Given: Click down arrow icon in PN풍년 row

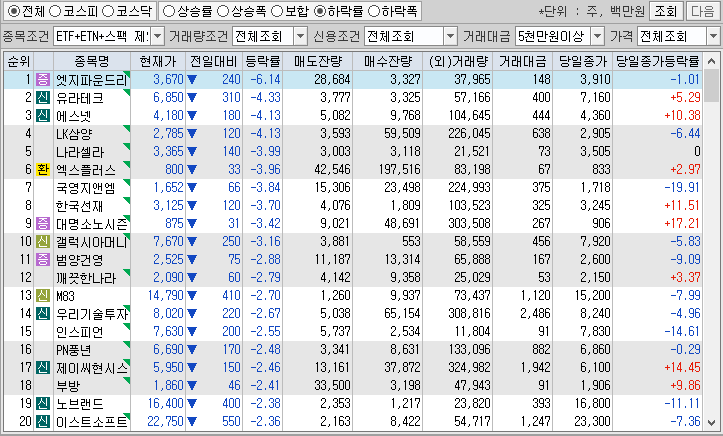Looking at the screenshot, I should 192,349.
